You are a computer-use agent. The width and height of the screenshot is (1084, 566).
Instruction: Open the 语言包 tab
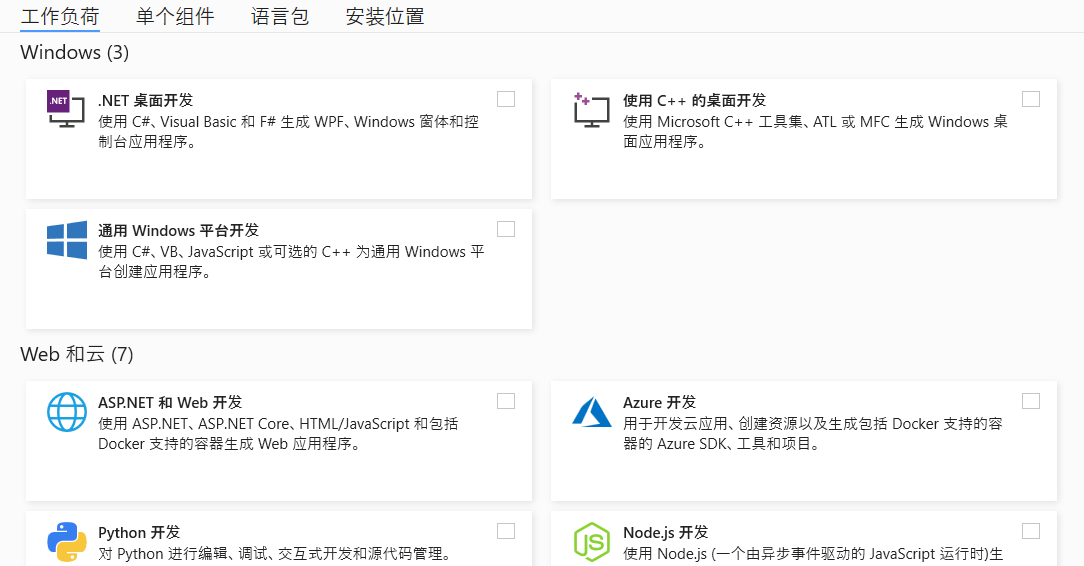pos(280,17)
